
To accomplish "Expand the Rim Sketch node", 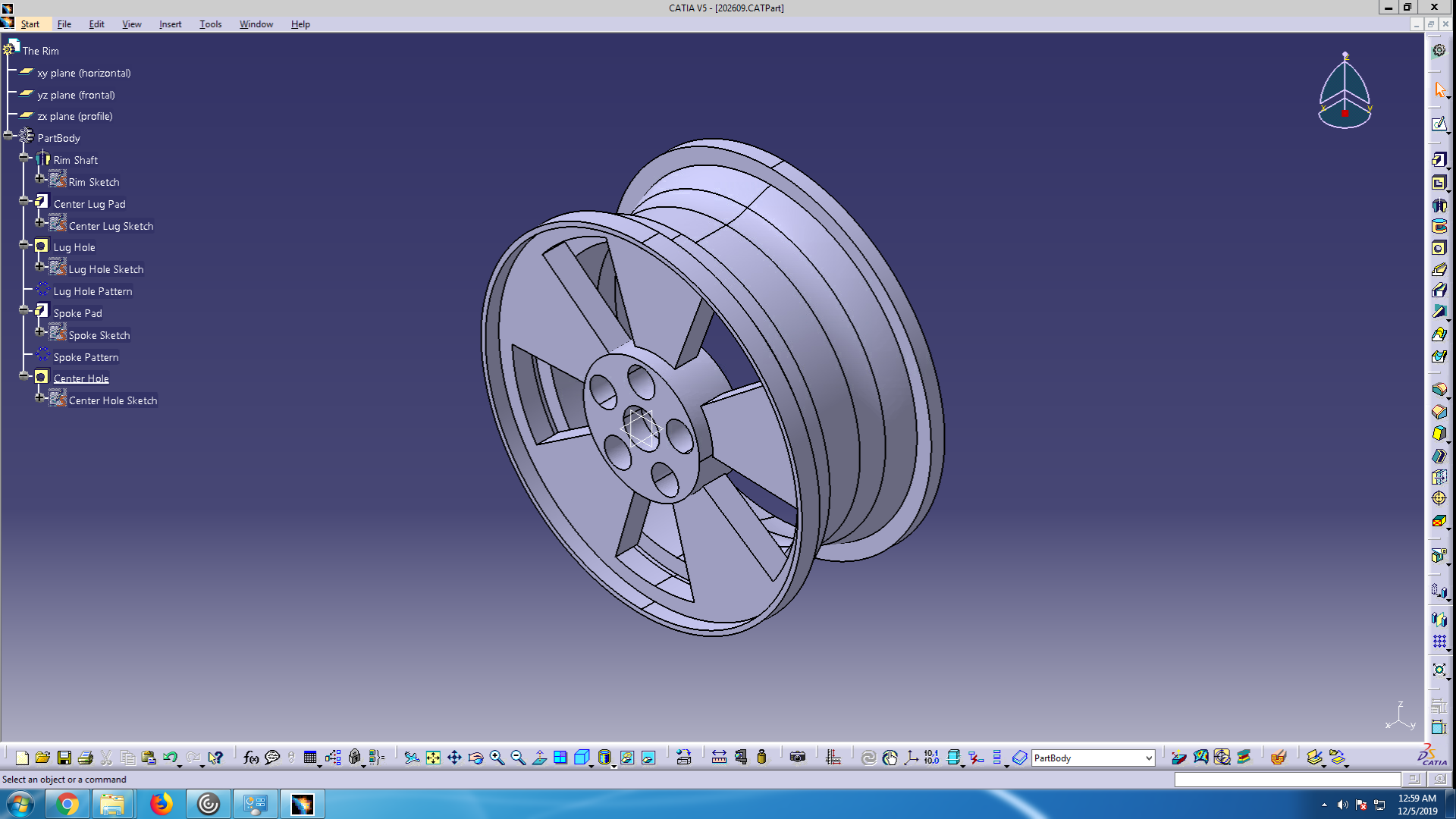I will (x=40, y=179).
